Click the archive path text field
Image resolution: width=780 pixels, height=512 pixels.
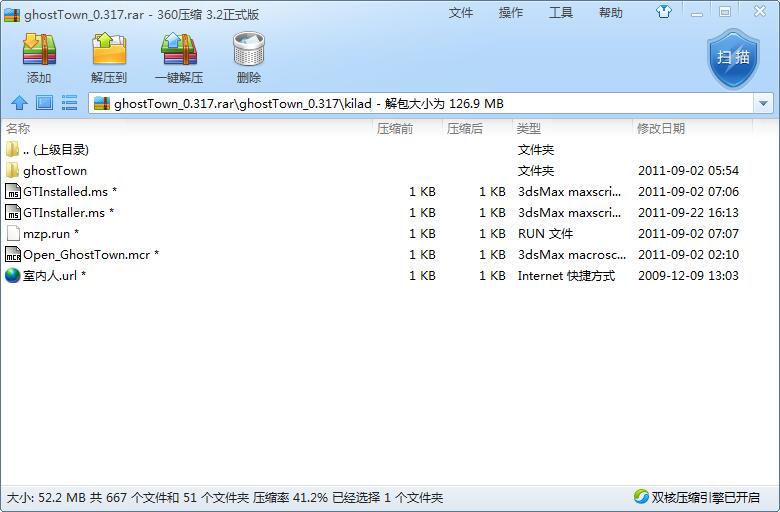pos(421,103)
